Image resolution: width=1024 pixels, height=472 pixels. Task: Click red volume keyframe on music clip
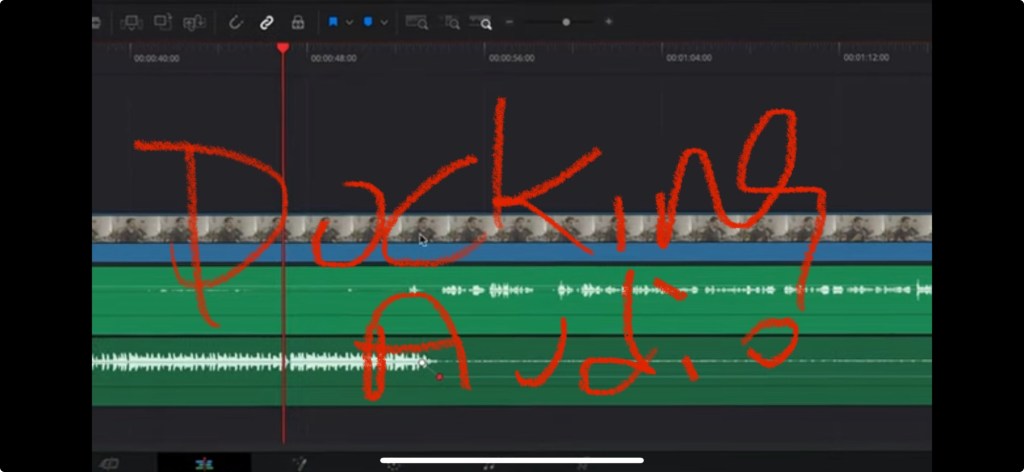[x=440, y=377]
